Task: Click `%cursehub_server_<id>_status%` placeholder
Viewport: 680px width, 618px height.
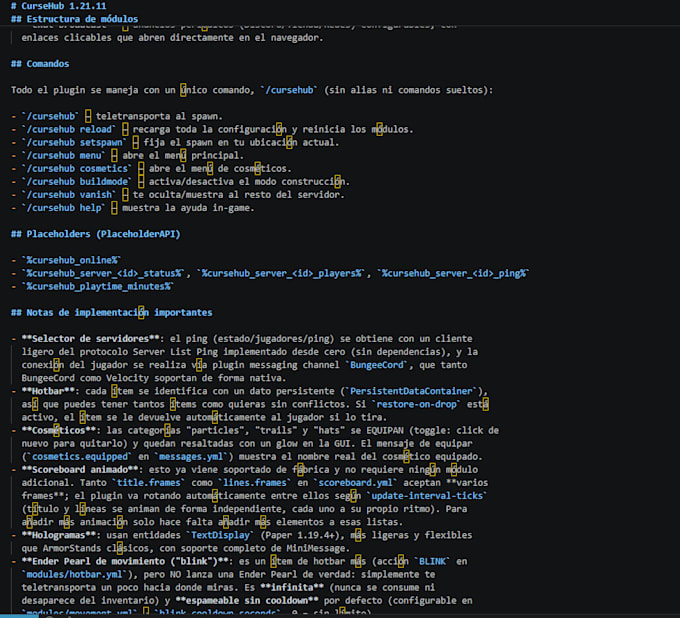Action: 103,273
